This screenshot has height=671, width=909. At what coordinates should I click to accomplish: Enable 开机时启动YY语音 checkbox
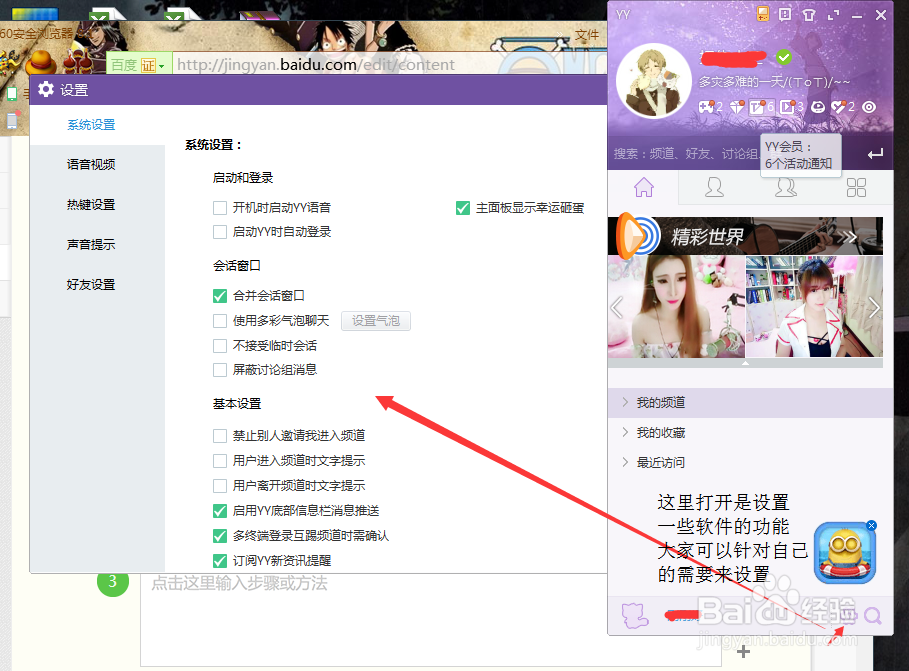pyautogui.click(x=220, y=208)
